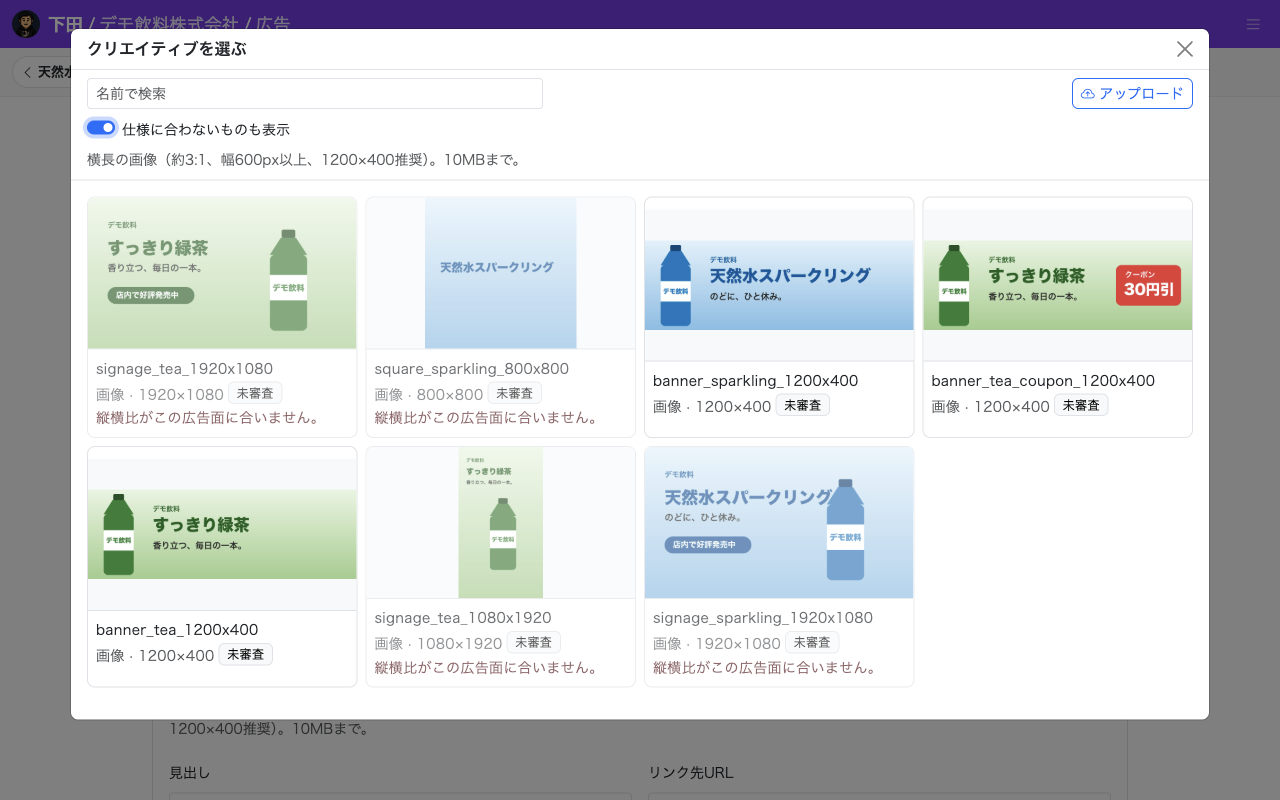Viewport: 1280px width, 800px height.
Task: Click 未審査 badge on banner_tea_coupon_1200x400
Action: [1081, 405]
